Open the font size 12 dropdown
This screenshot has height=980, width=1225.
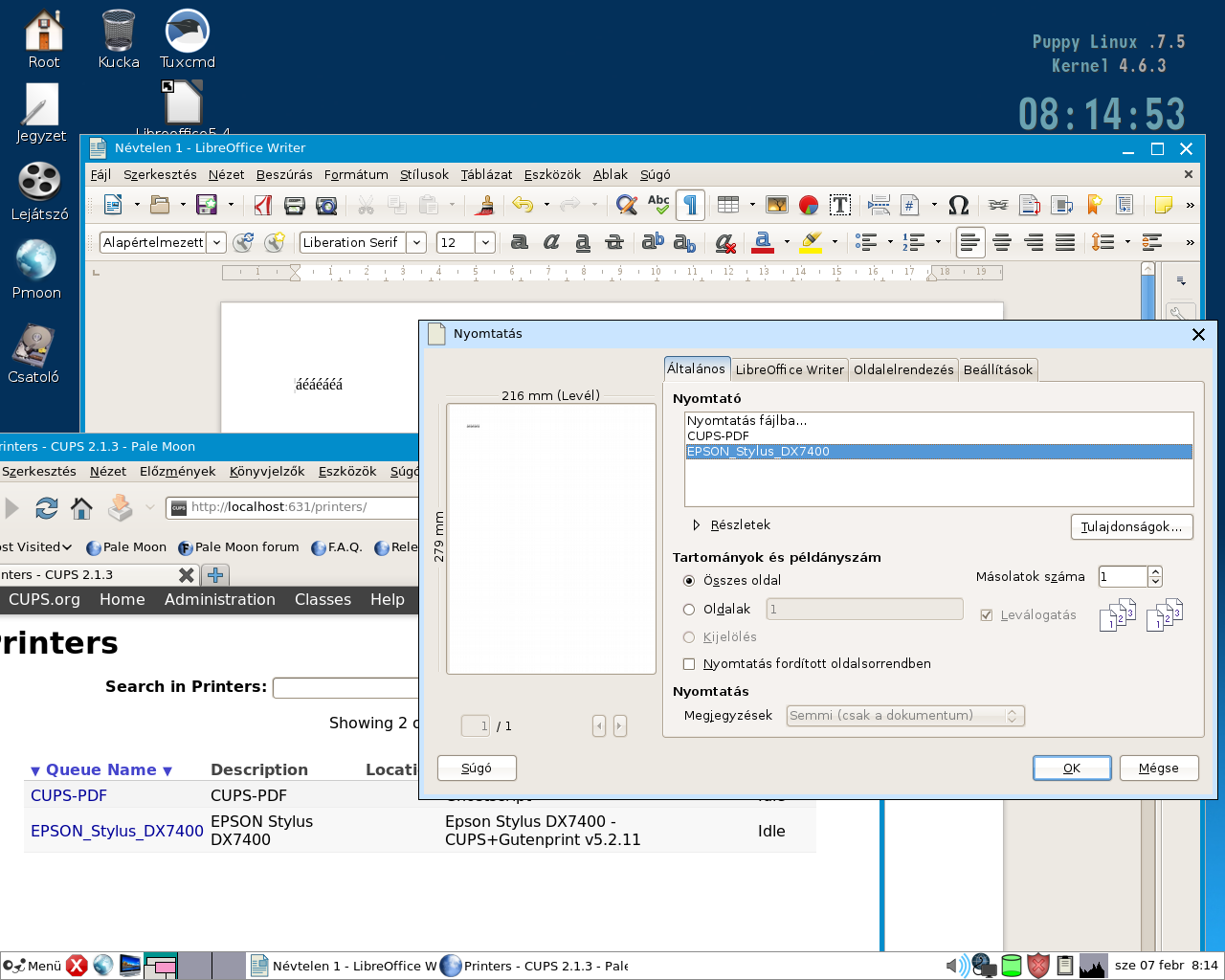pos(486,243)
